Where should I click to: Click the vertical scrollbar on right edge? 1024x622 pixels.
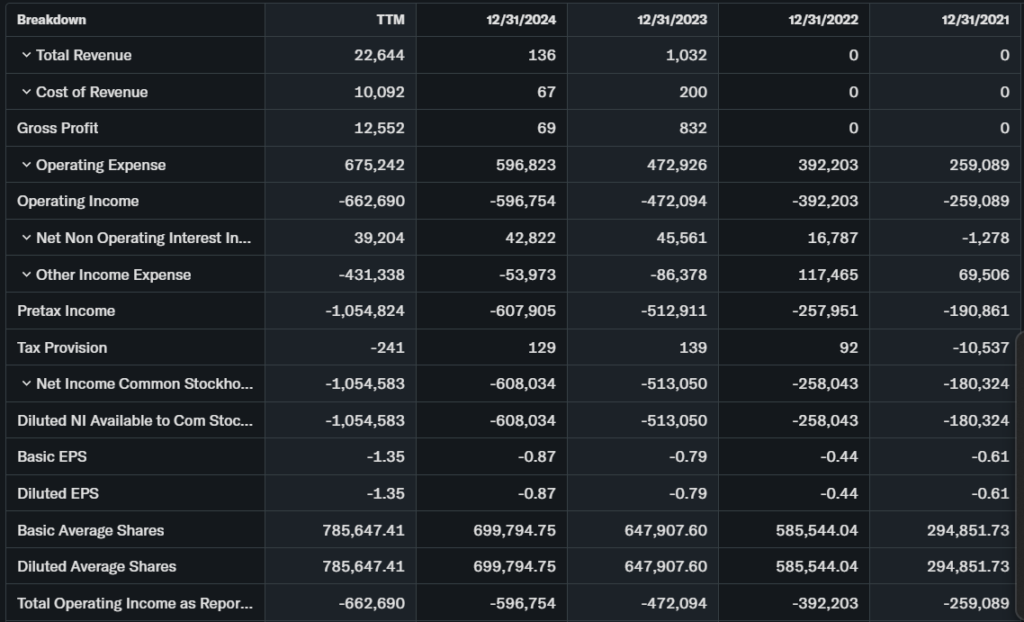point(1019,400)
